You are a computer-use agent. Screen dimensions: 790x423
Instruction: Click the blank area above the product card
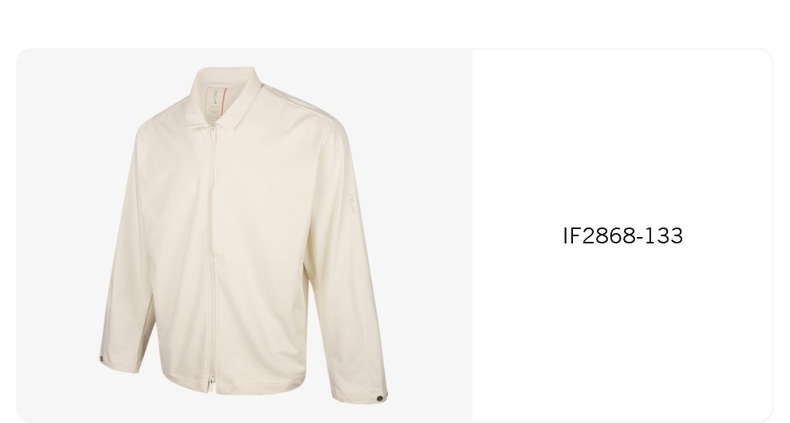click(395, 23)
